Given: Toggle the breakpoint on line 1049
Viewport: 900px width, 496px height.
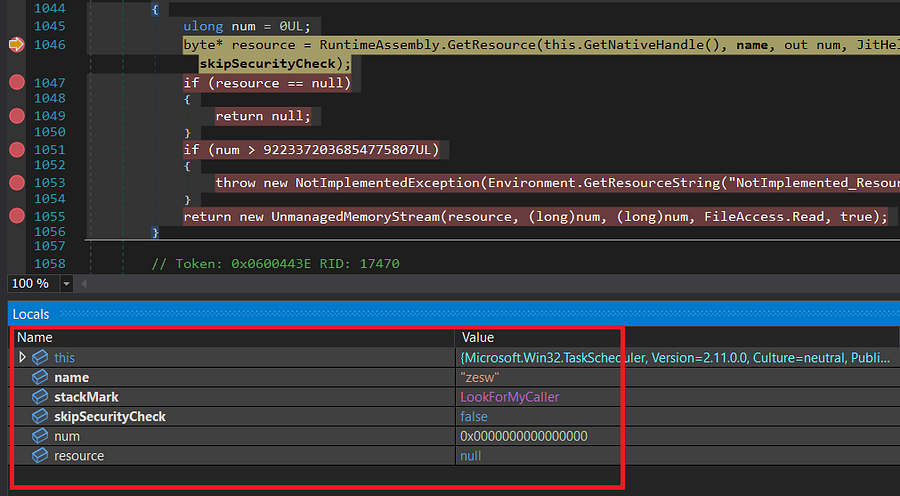Looking at the screenshot, I should (17, 116).
